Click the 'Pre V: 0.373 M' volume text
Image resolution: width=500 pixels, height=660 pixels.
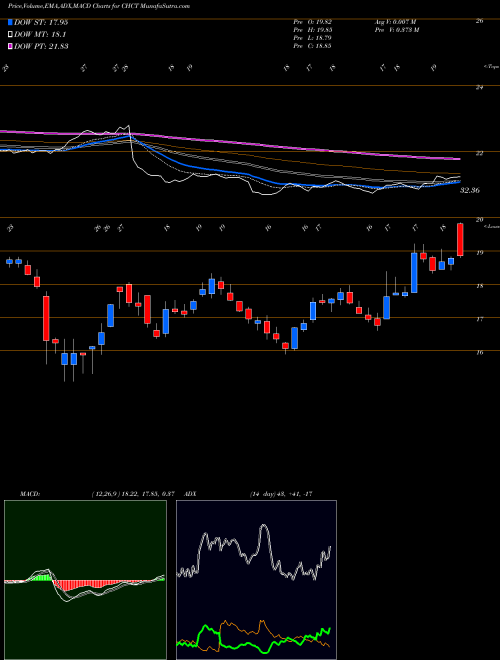[398, 29]
